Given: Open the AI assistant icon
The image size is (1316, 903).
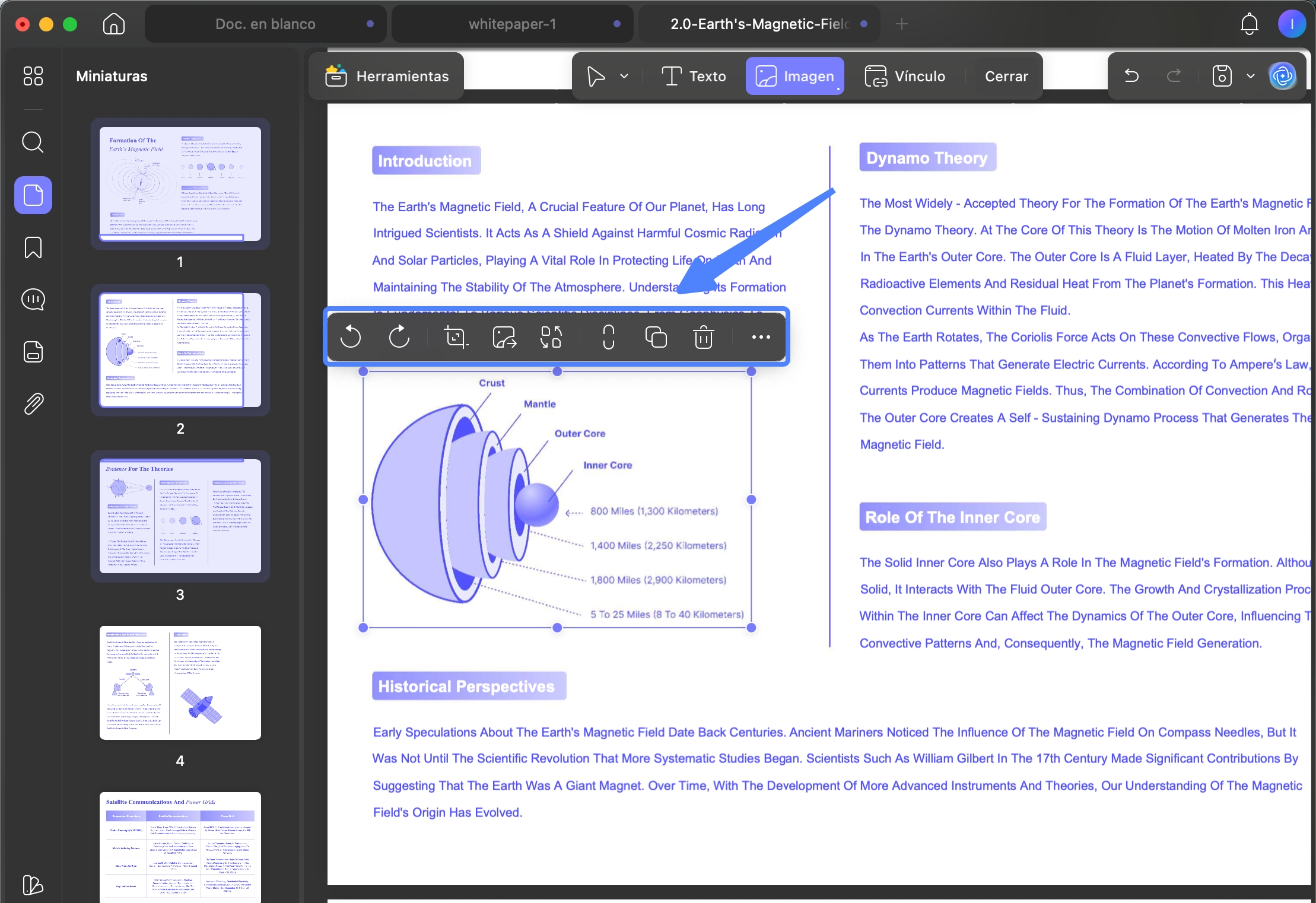Looking at the screenshot, I should coord(1283,76).
